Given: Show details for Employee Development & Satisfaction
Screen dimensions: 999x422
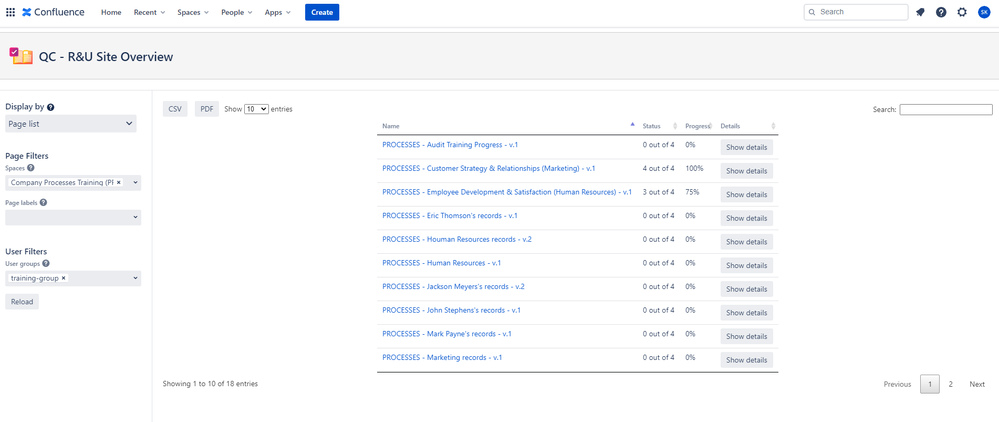Looking at the screenshot, I should (x=747, y=194).
